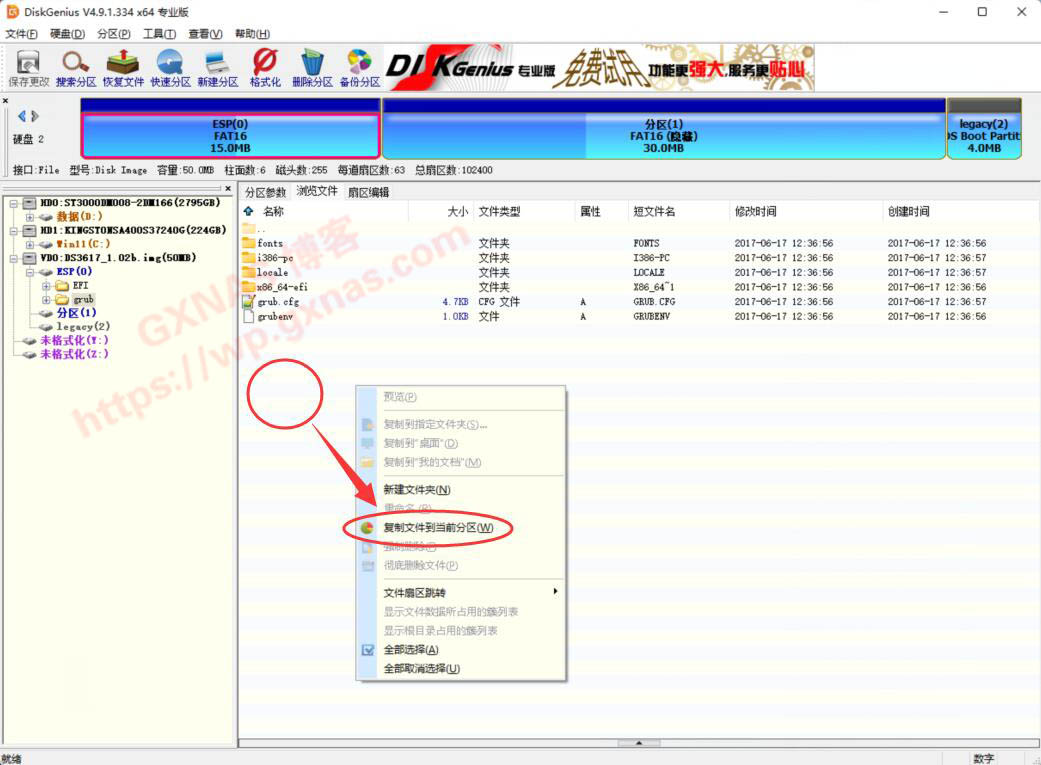Image resolution: width=1041 pixels, height=765 pixels.
Task: Select 全部选择(A) in context menu
Action: pos(411,650)
